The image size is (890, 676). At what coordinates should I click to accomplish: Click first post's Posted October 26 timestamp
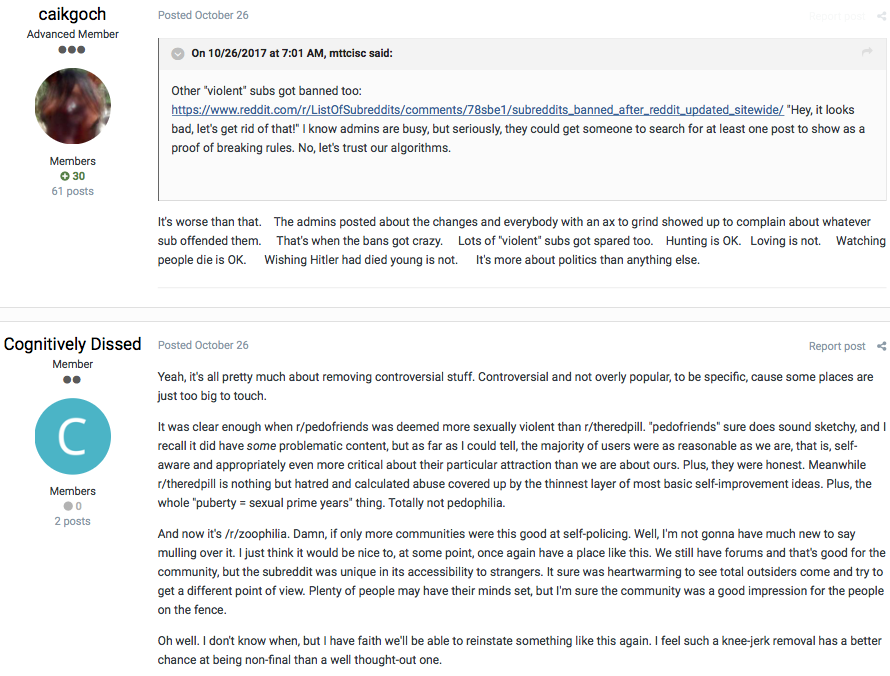click(203, 15)
